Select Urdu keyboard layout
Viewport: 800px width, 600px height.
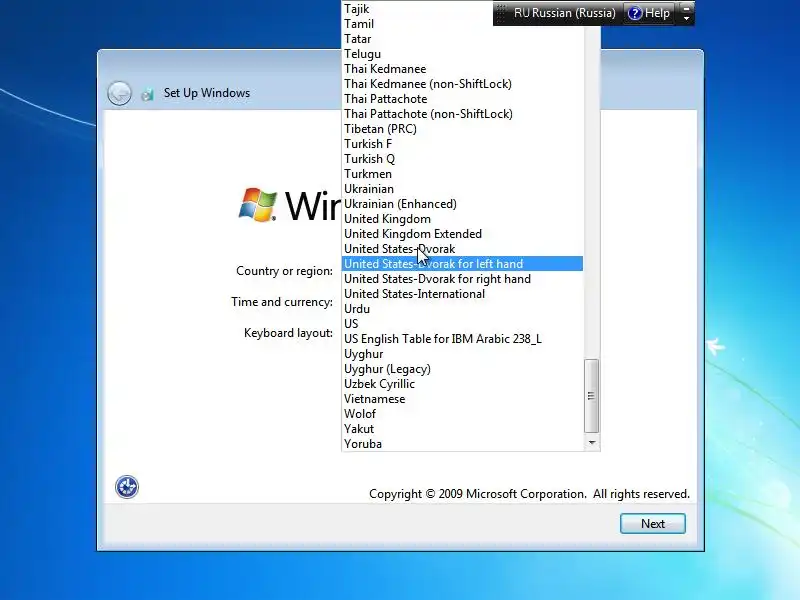click(462, 309)
